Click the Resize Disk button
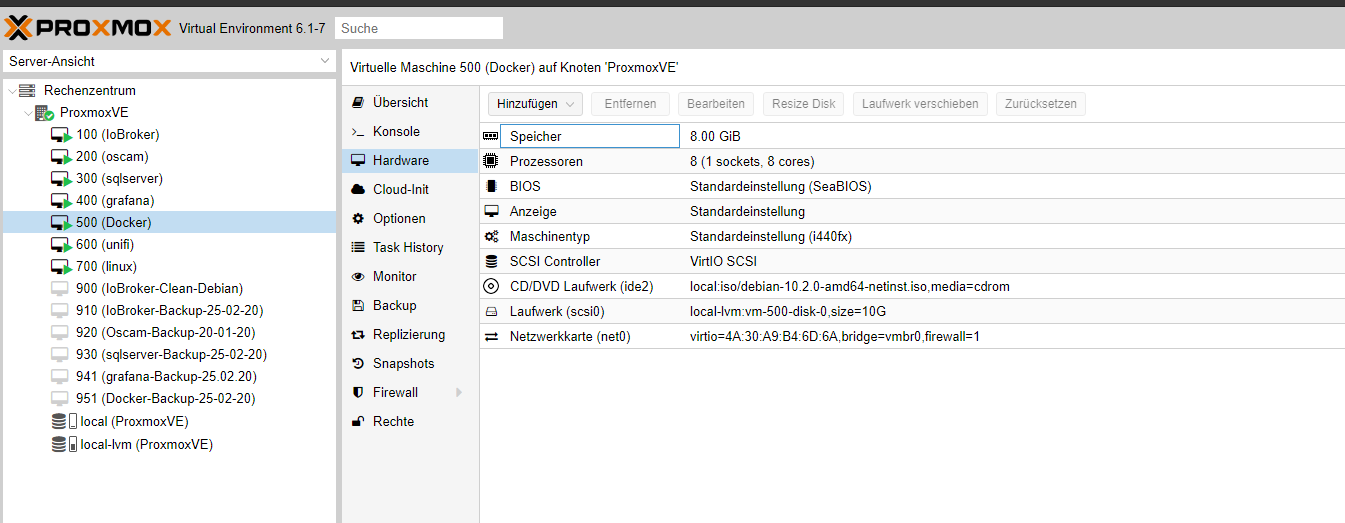 pyautogui.click(x=803, y=104)
